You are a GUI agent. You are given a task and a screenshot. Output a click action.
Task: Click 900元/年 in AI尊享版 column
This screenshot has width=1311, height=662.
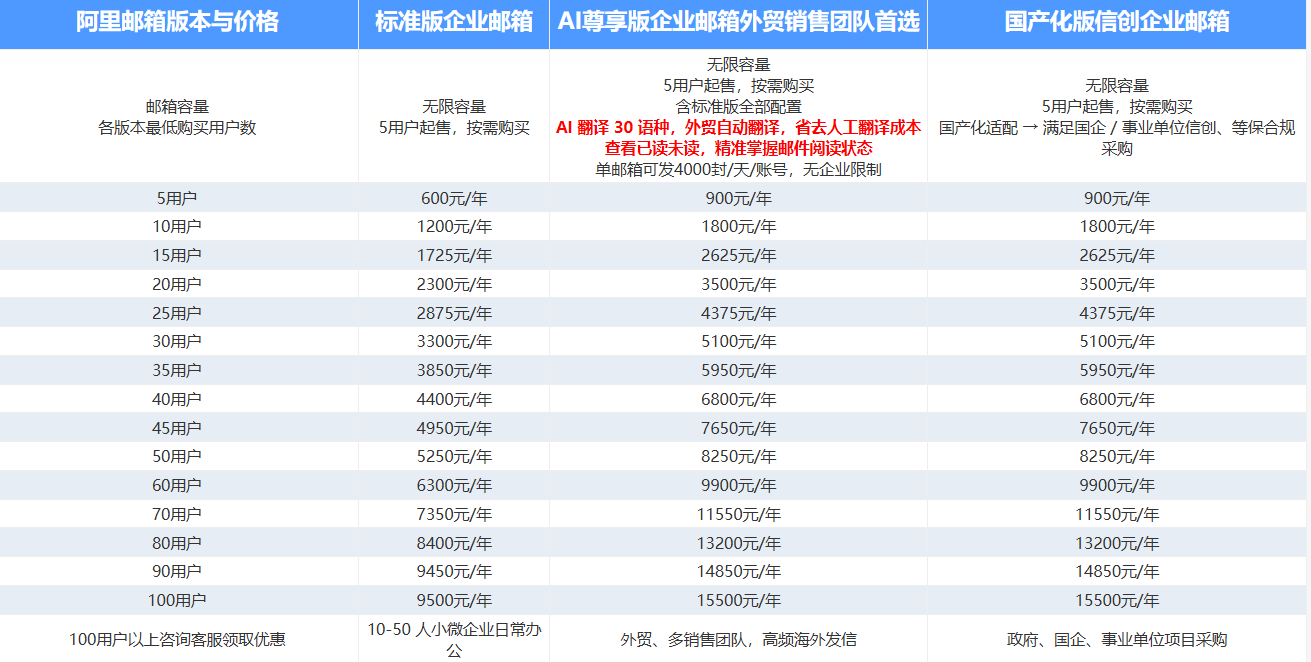[x=738, y=198]
